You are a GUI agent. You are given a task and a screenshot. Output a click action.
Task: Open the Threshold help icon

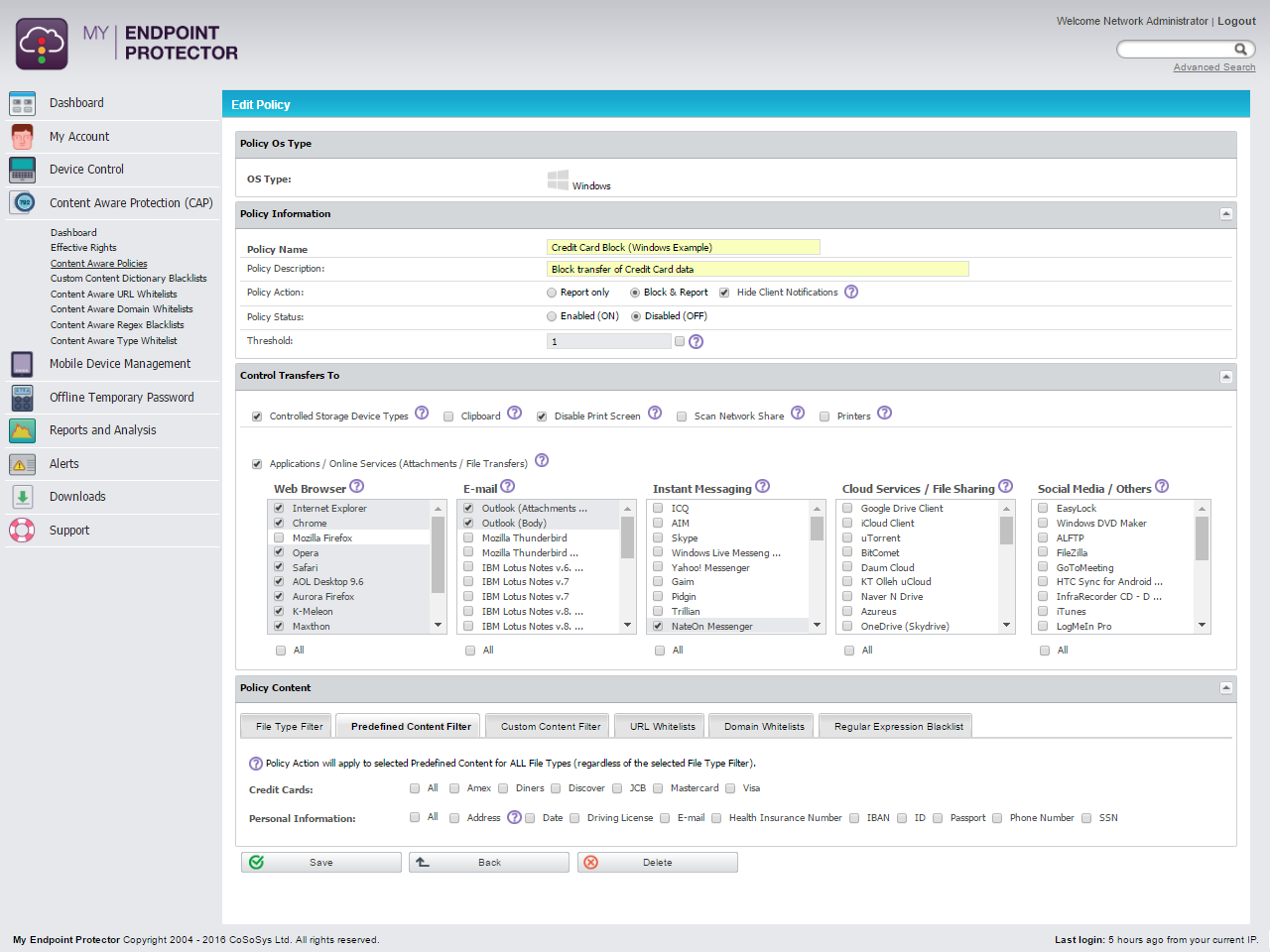tap(696, 341)
